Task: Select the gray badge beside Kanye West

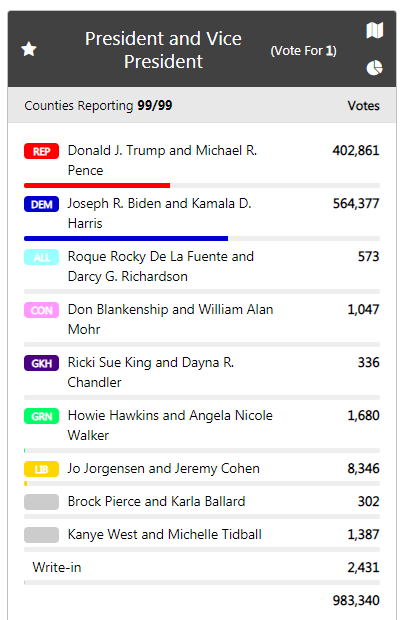Action: [42, 535]
